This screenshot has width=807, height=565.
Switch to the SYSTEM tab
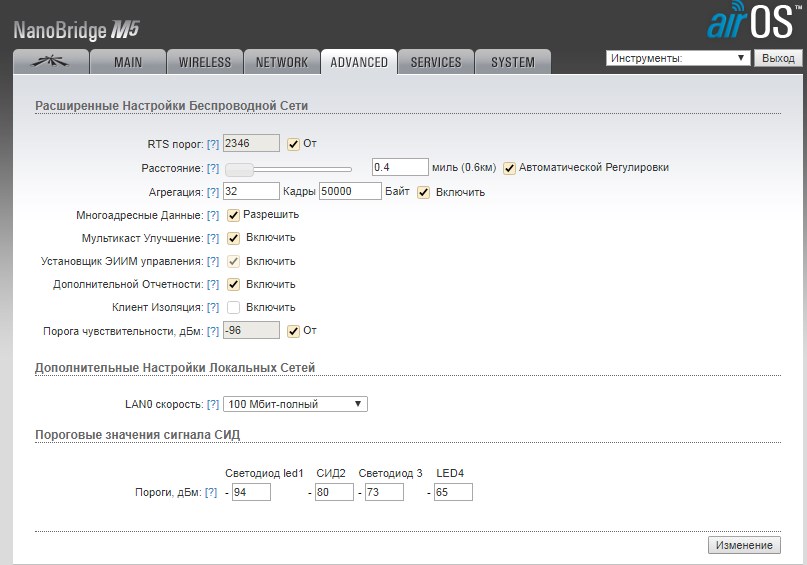513,62
